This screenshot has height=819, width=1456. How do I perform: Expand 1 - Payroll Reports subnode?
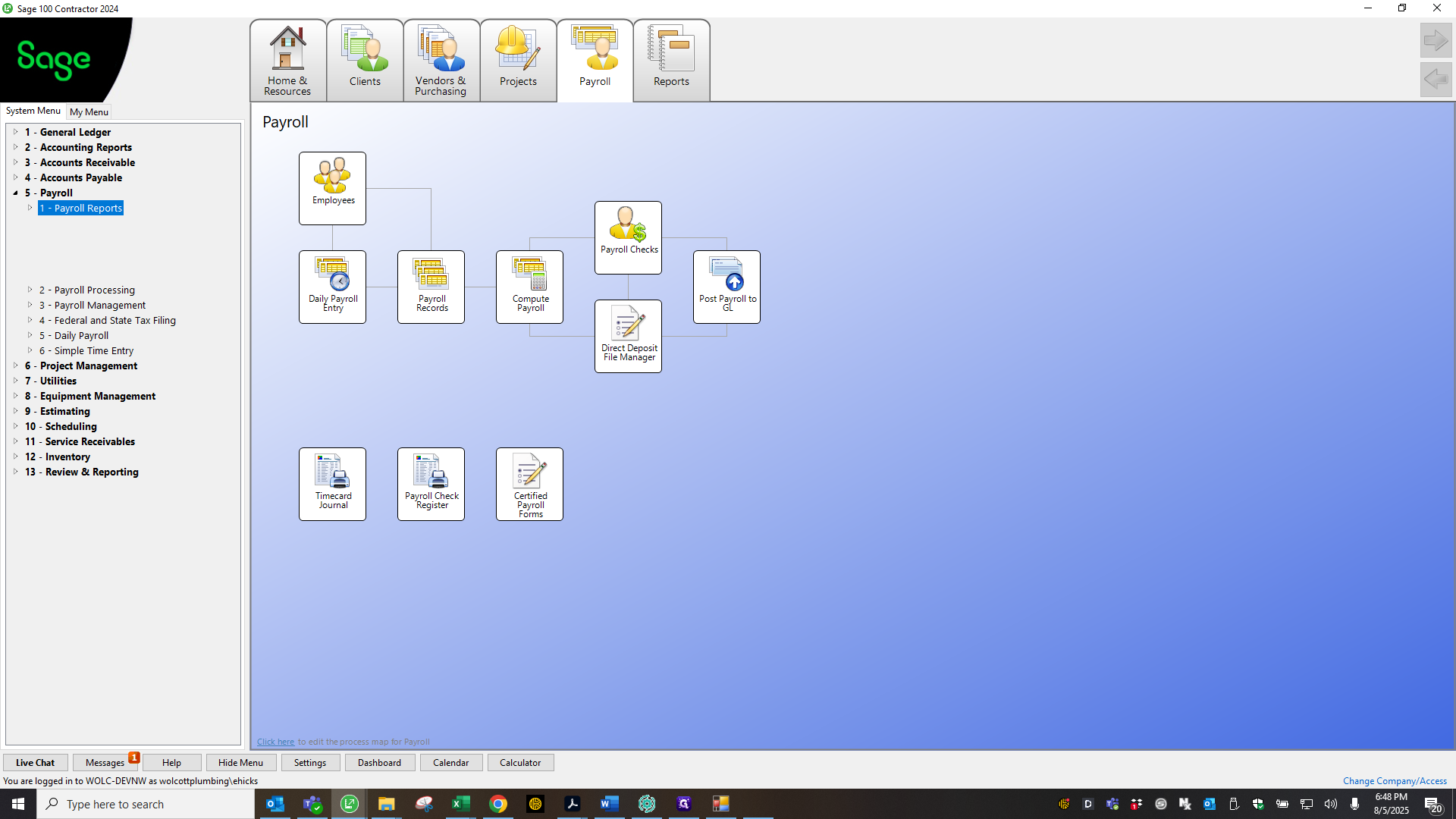tap(30, 208)
